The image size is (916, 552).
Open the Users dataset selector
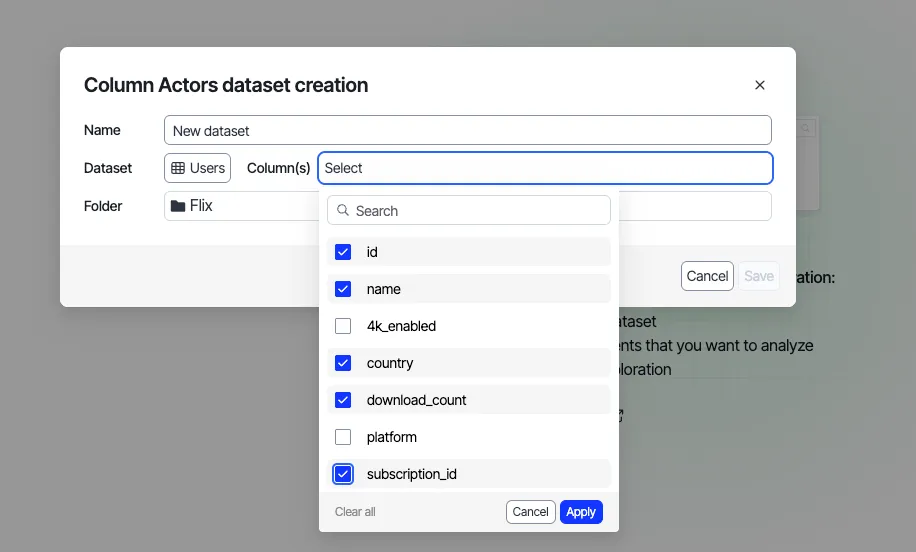tap(197, 168)
